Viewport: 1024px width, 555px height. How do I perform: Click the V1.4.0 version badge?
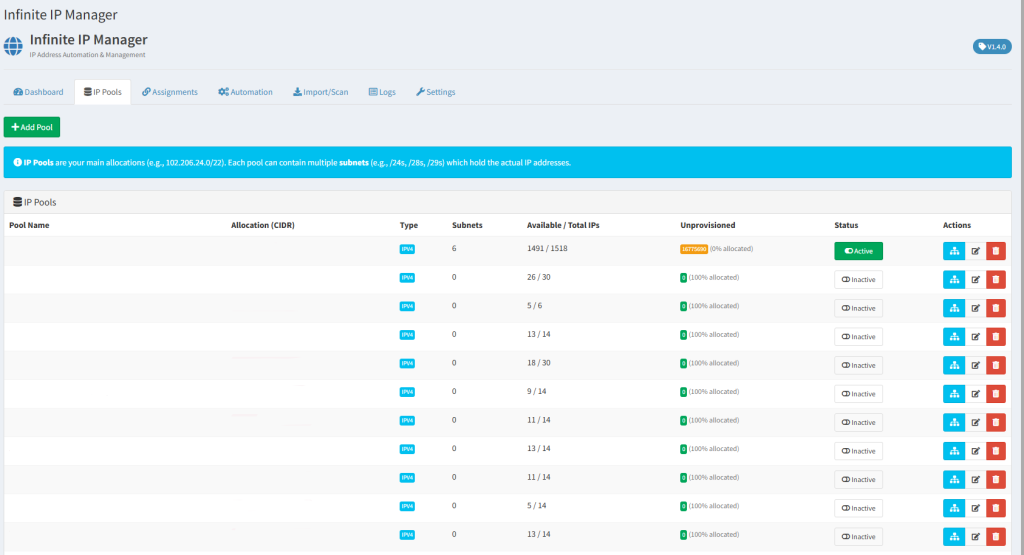point(991,47)
